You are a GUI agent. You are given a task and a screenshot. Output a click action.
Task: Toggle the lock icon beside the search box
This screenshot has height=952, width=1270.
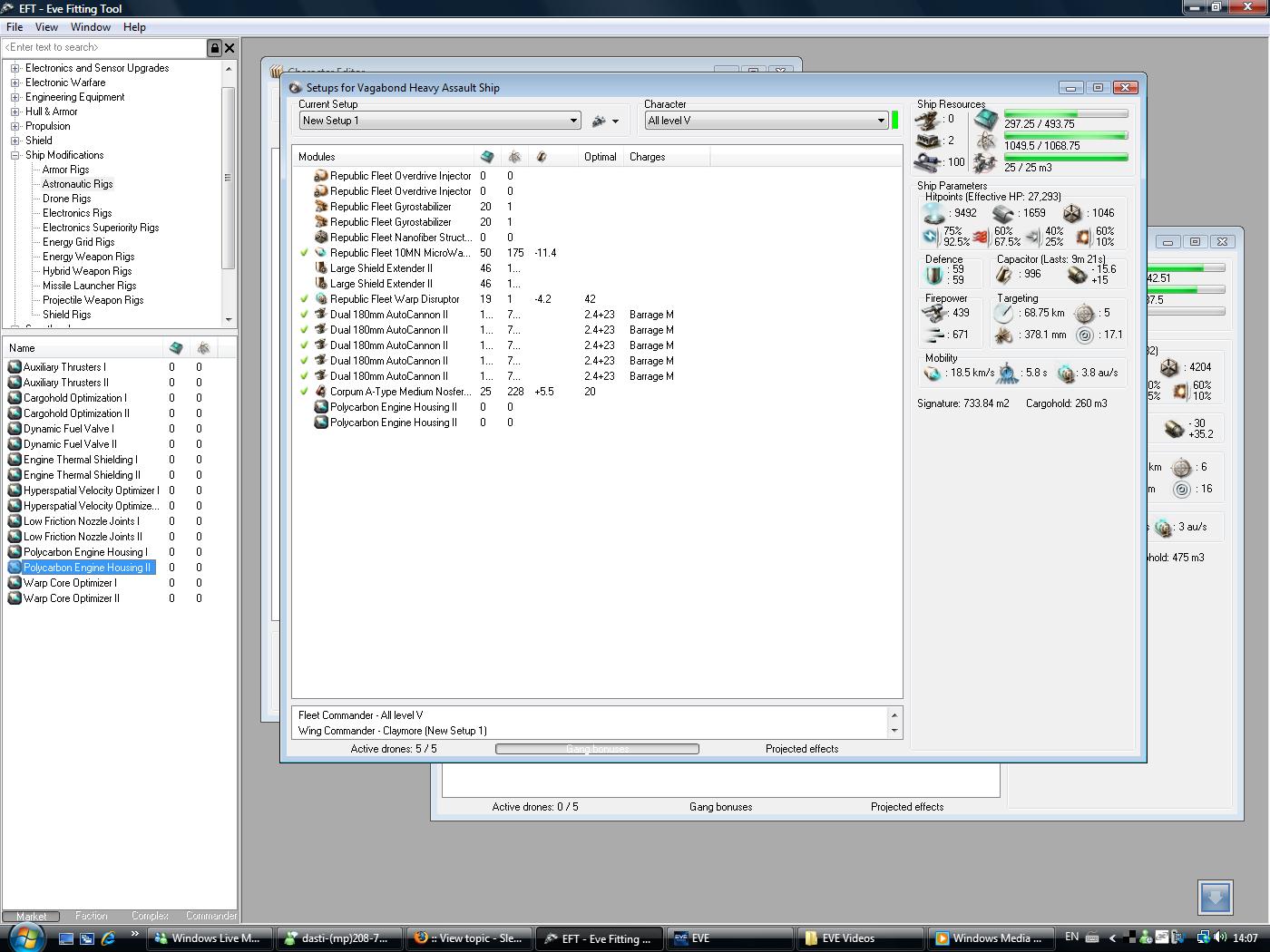click(215, 48)
